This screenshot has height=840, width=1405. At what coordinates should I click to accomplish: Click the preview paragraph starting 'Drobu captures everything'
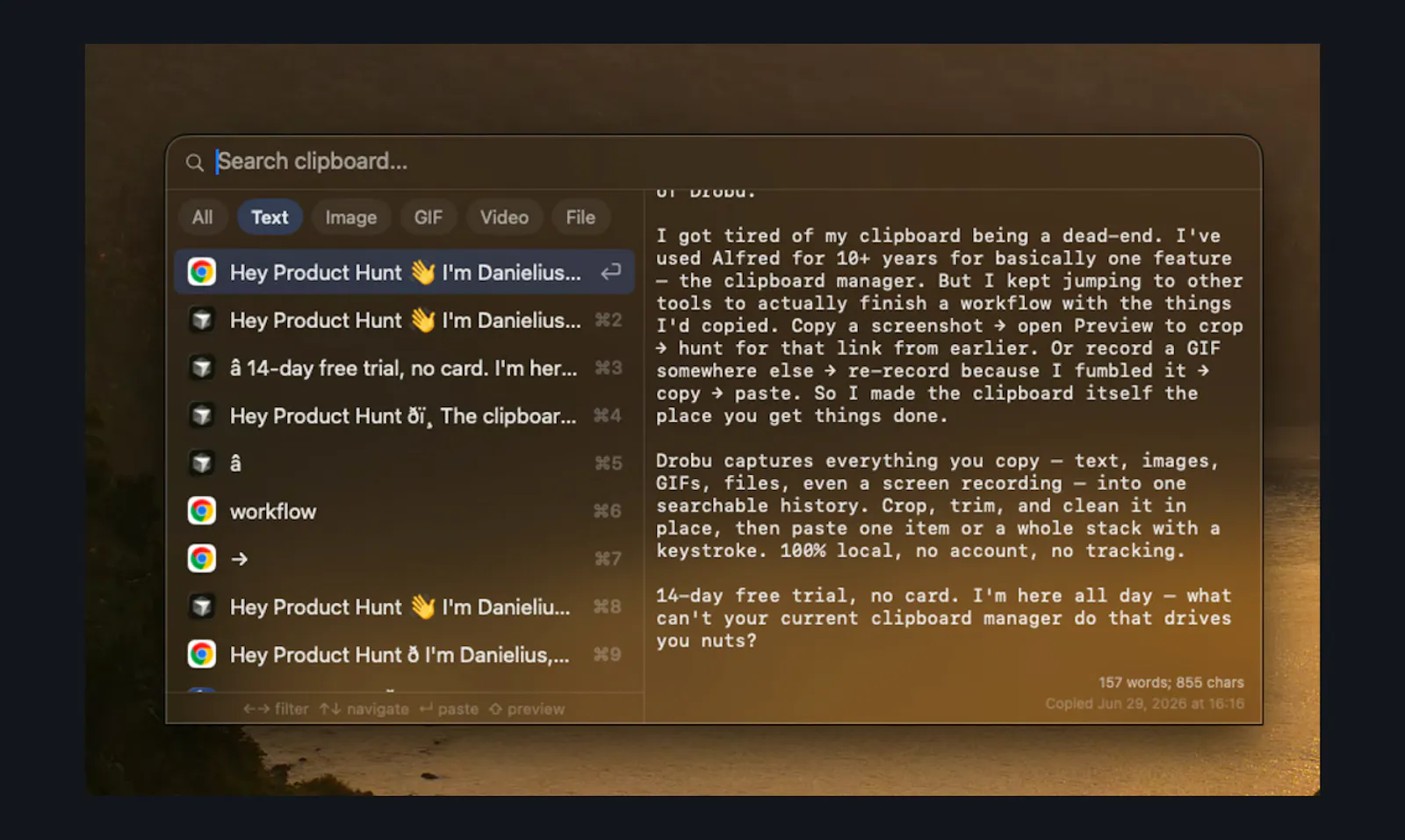(x=938, y=506)
